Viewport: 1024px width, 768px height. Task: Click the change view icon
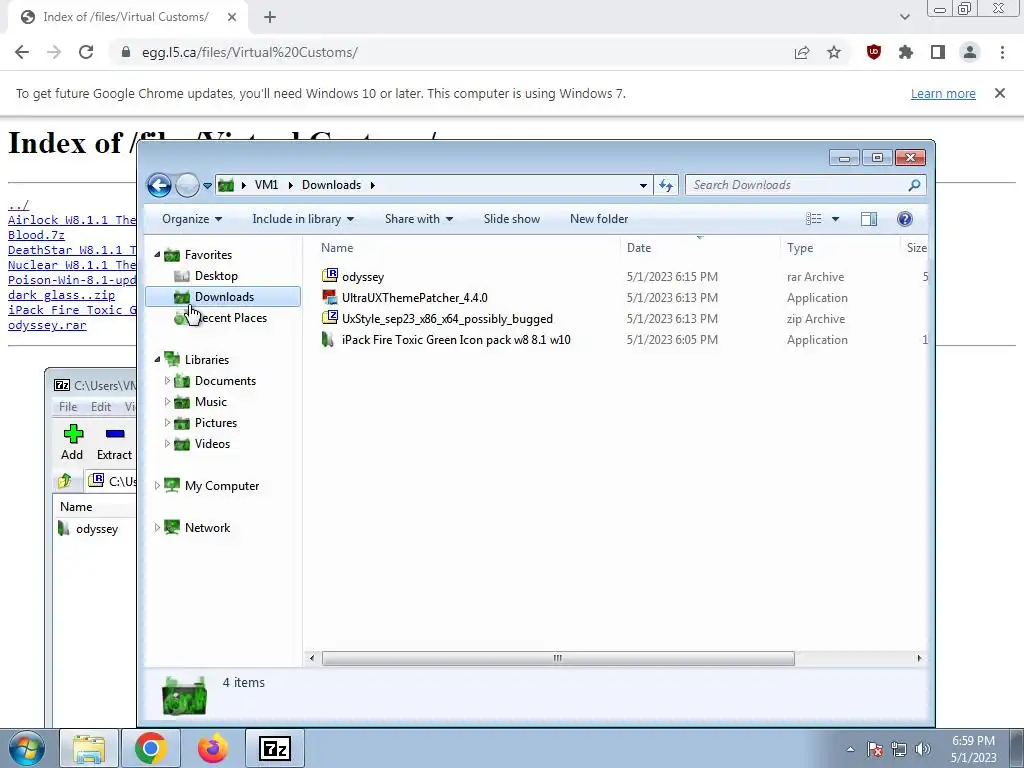point(814,219)
